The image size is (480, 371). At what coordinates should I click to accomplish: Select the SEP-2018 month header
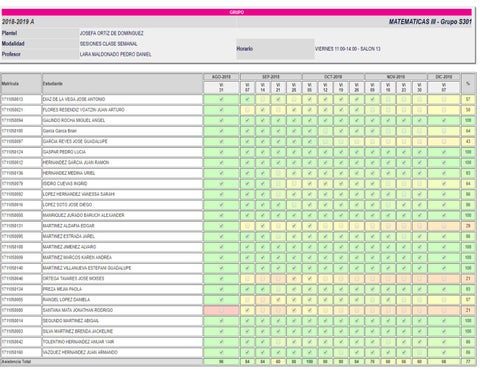click(x=271, y=77)
